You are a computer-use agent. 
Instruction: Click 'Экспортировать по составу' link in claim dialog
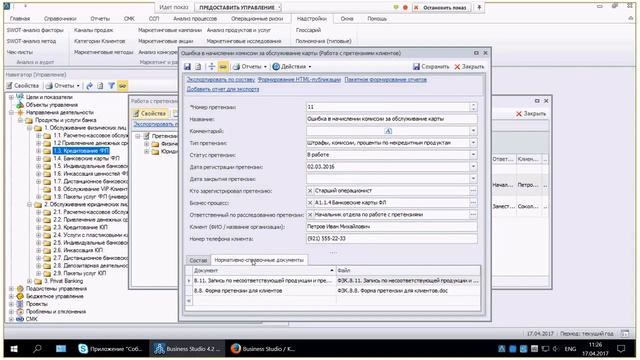coord(221,80)
